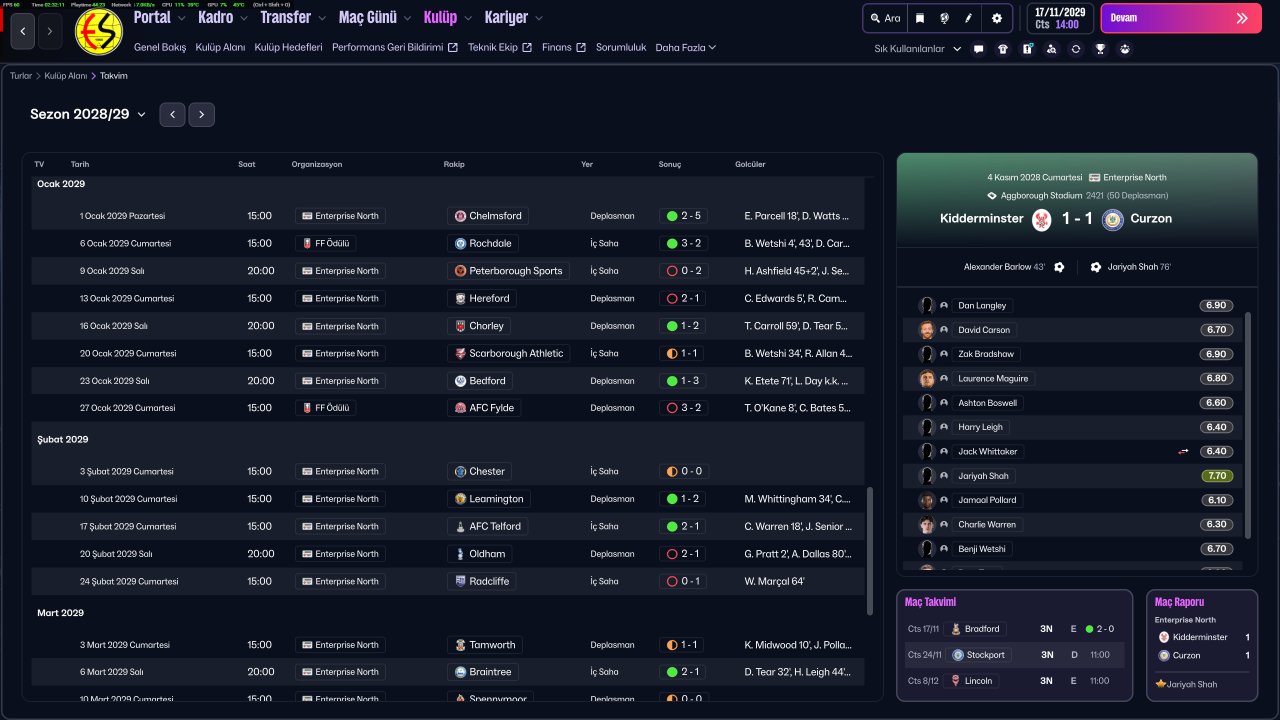The width and height of the screenshot is (1280, 720).
Task: Expand the Kadro chevron arrow
Action: [245, 18]
